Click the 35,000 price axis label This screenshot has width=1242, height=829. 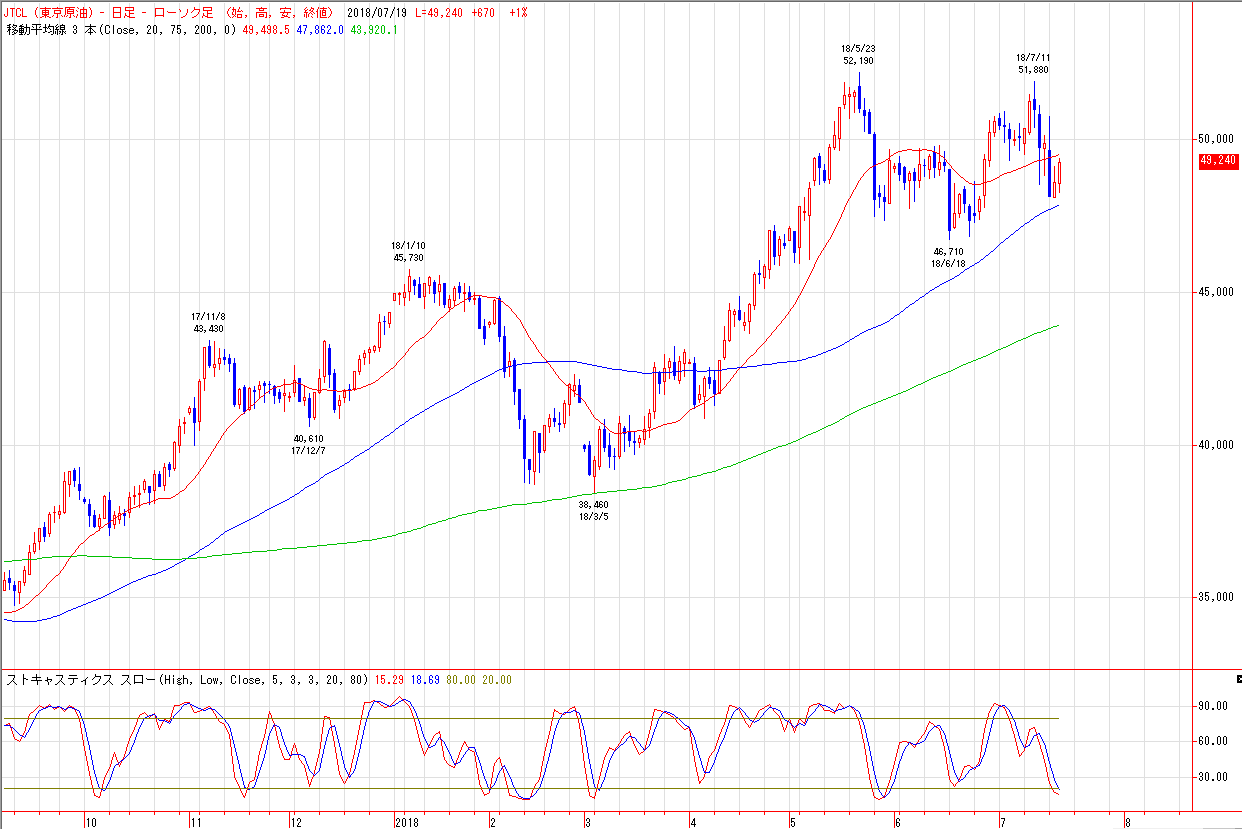tap(1214, 598)
